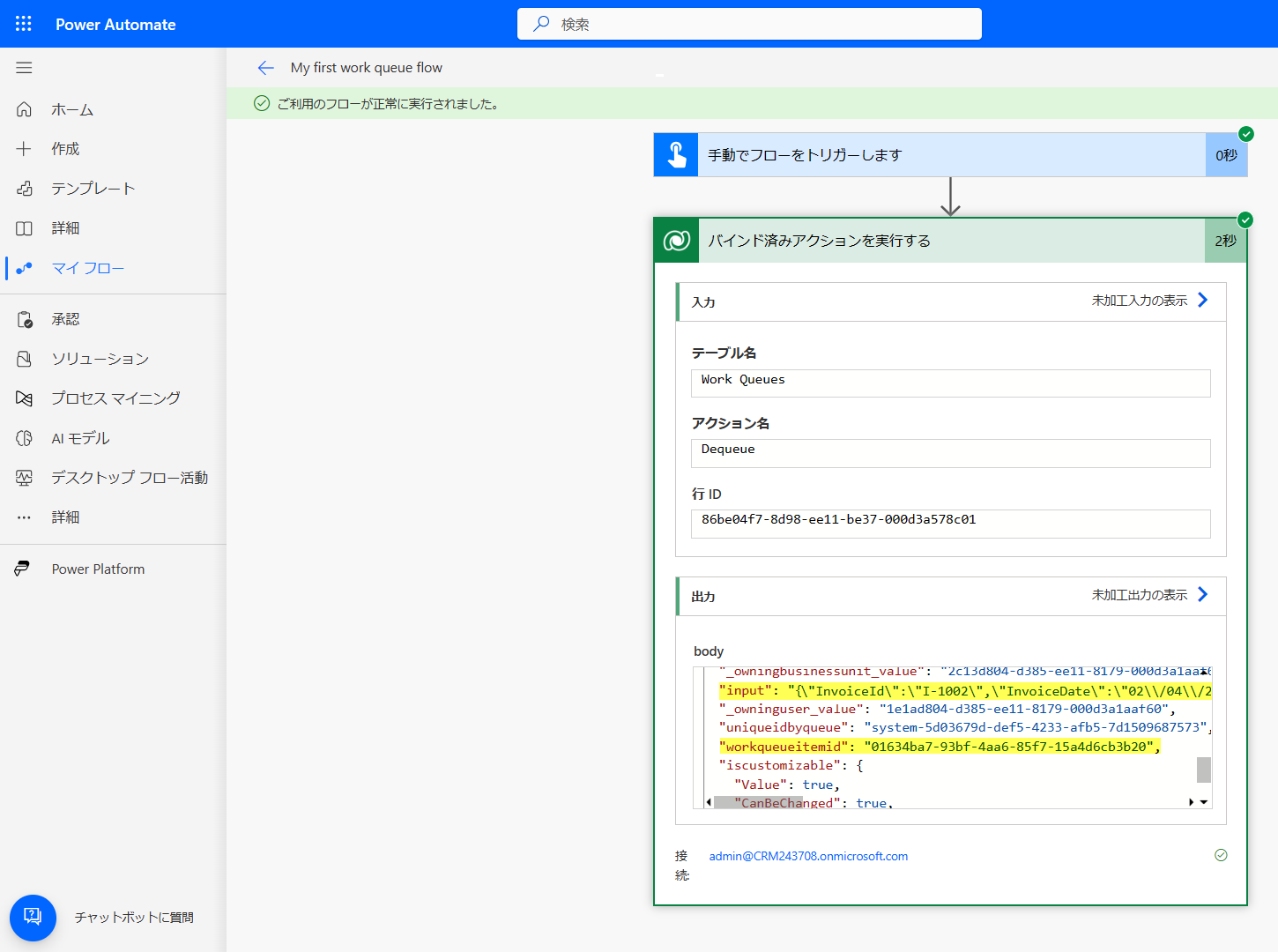Click the green check icon in success banner
Image resolution: width=1278 pixels, height=952 pixels.
click(x=262, y=104)
